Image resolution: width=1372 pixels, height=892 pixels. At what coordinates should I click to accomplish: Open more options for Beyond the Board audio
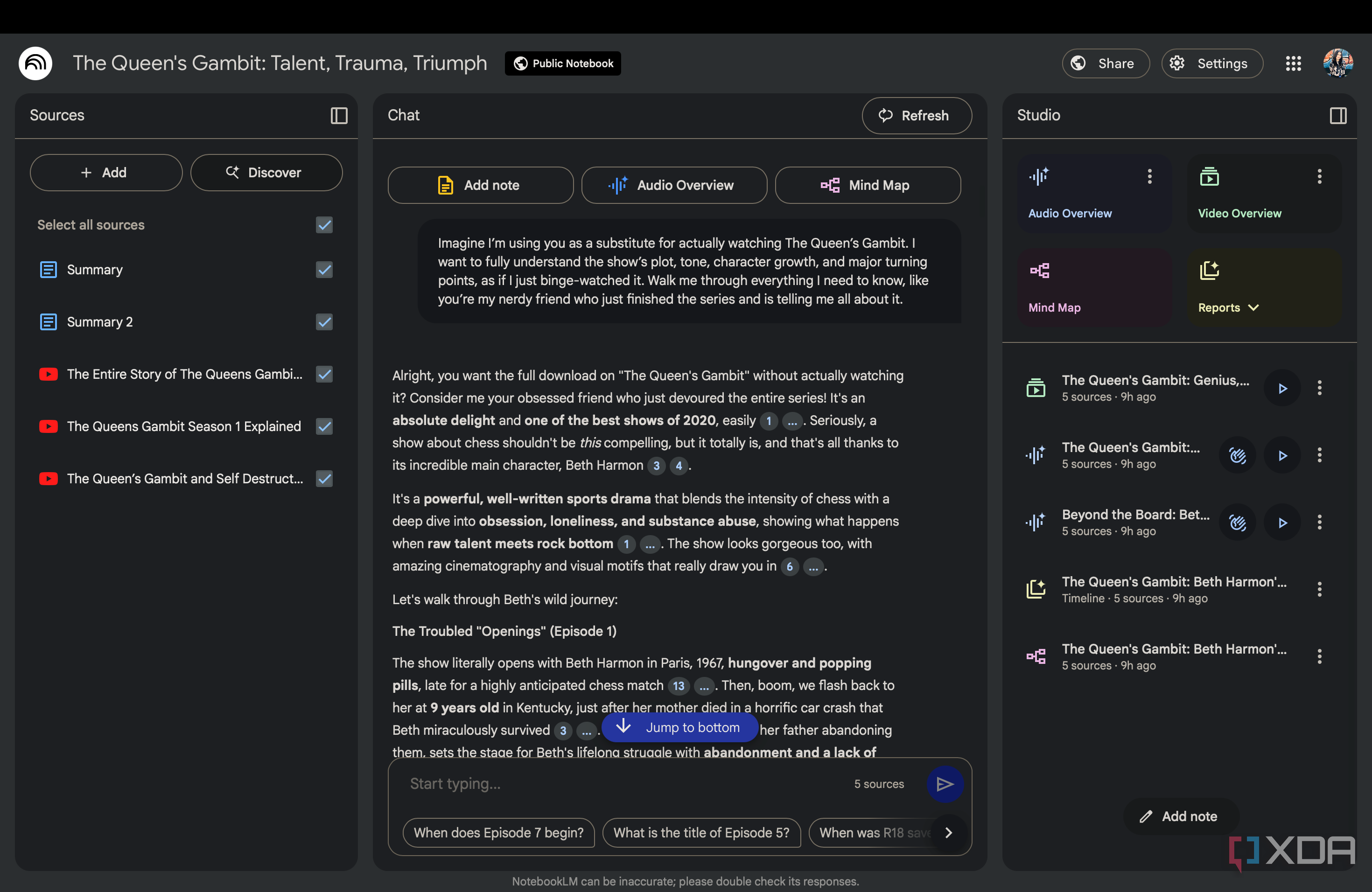(x=1320, y=522)
